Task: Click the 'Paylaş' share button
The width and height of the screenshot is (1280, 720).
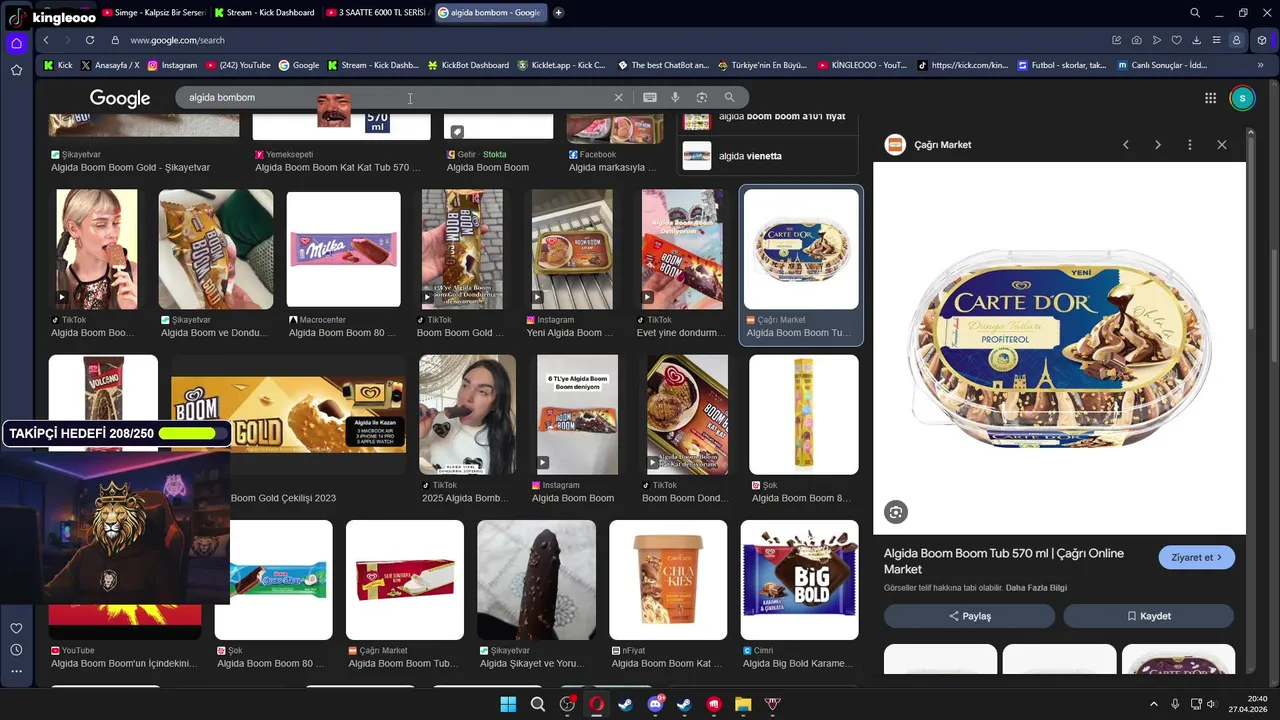Action: pyautogui.click(x=969, y=616)
